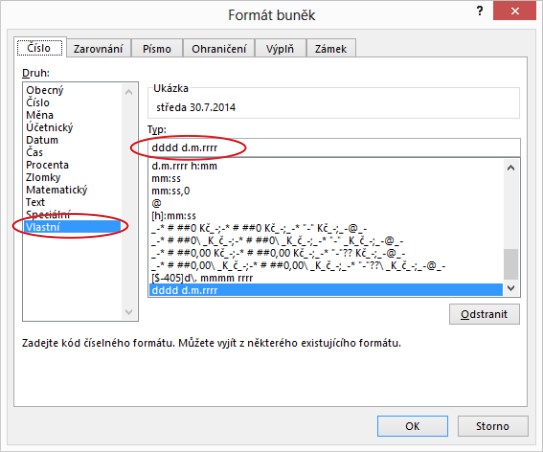Click the format list's up arrow
The width and height of the screenshot is (543, 452).
tap(511, 168)
